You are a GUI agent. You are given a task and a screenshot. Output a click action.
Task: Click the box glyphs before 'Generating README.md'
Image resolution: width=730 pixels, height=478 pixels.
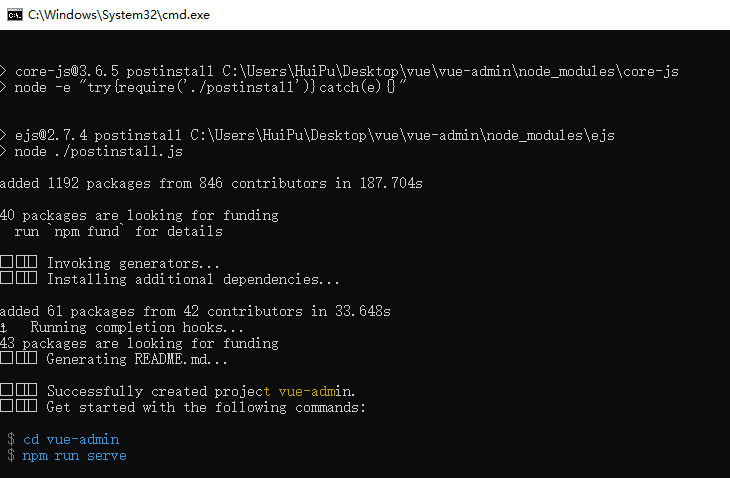pyautogui.click(x=19, y=358)
